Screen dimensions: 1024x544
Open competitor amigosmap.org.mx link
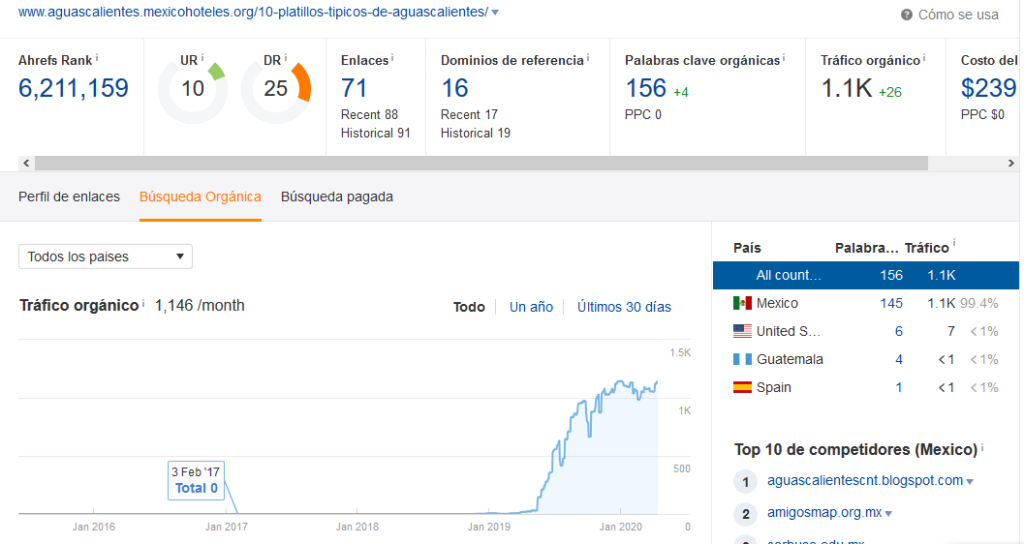tap(824, 513)
